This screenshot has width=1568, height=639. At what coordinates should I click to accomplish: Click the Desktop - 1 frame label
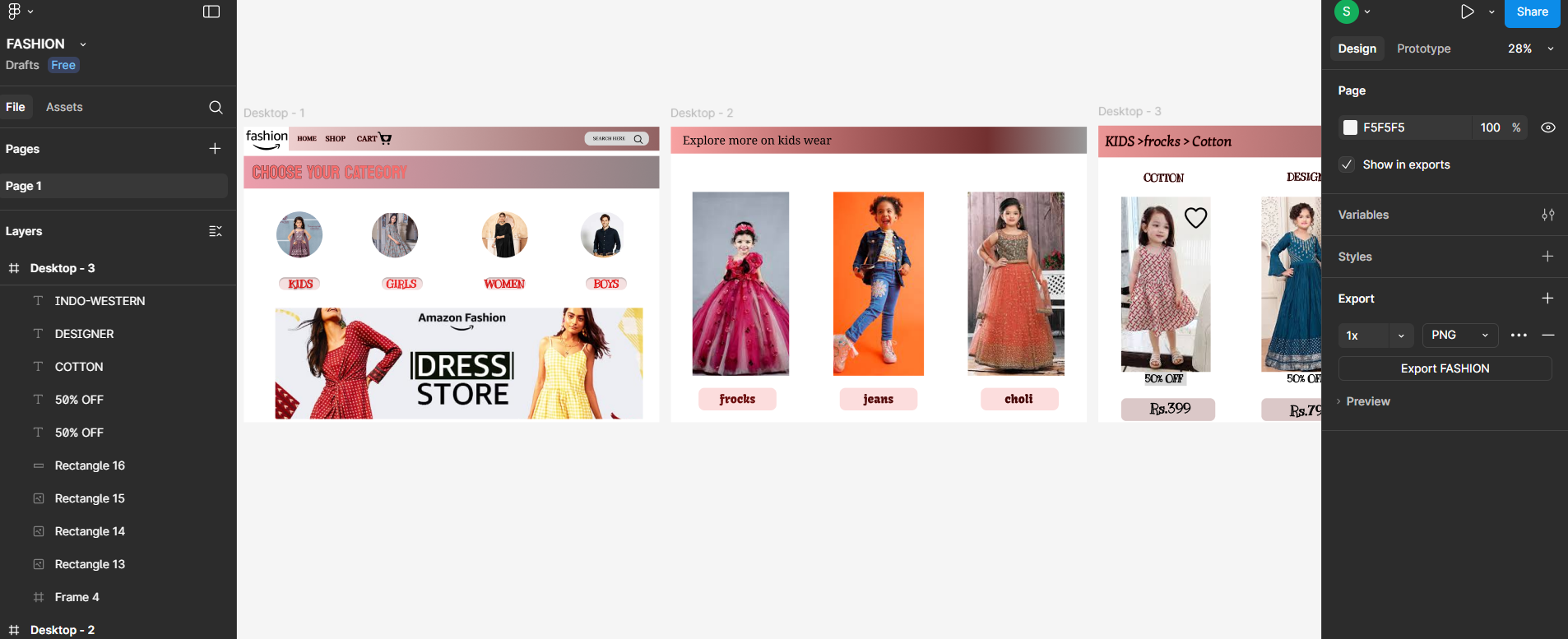point(274,113)
